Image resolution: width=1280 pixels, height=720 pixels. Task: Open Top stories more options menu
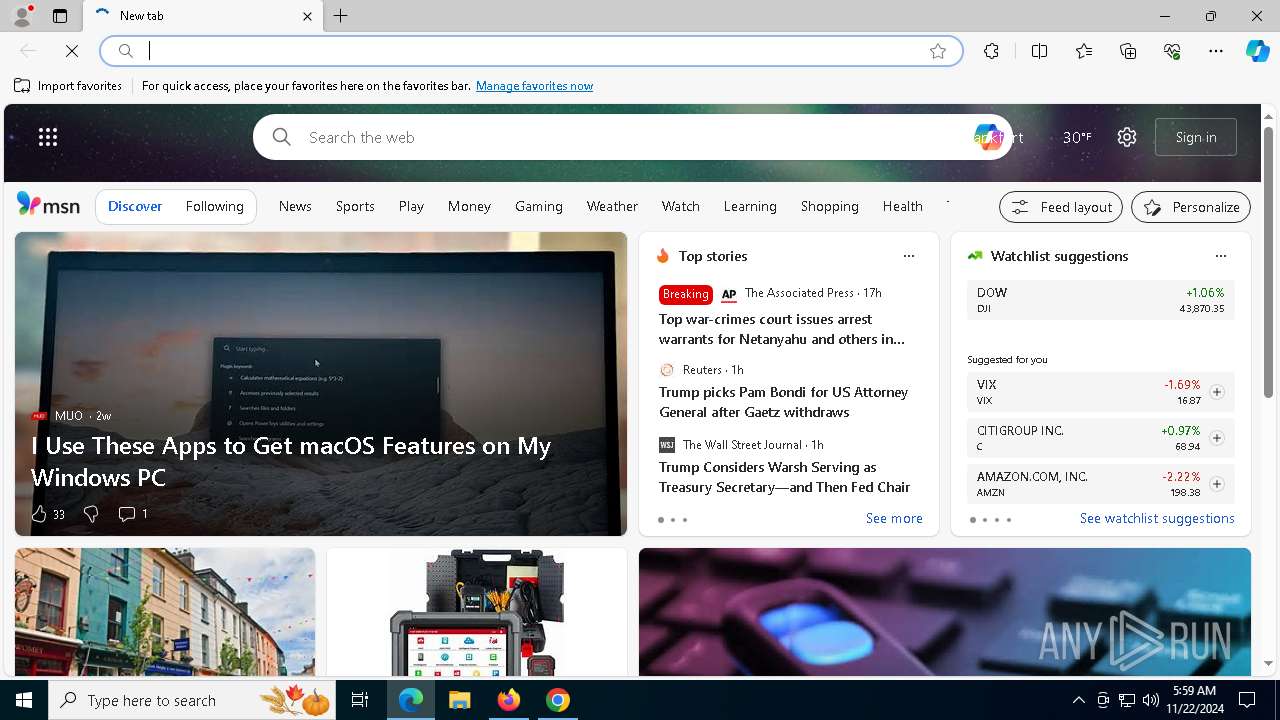point(909,256)
